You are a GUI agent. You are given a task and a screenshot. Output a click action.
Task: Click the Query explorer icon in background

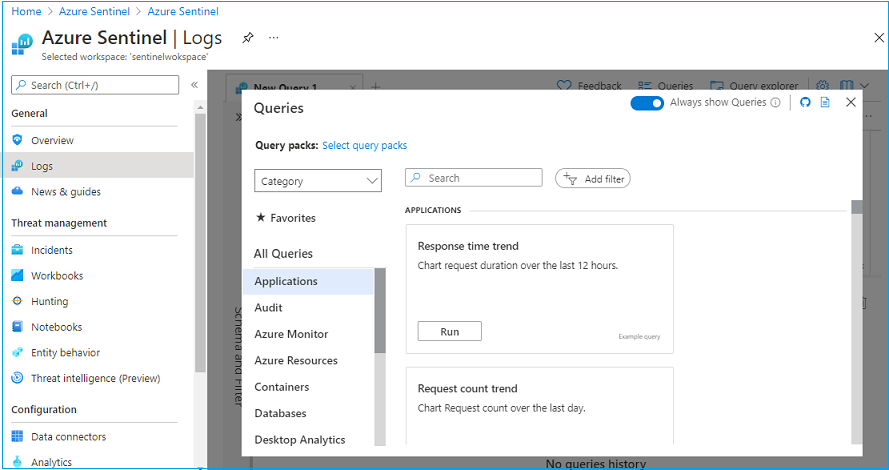717,86
